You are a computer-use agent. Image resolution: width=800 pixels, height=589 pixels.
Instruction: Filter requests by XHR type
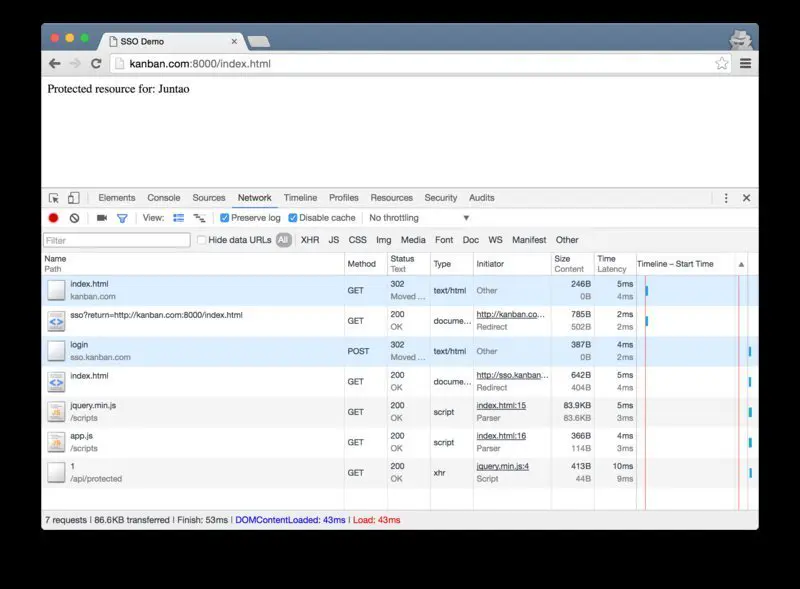310,240
